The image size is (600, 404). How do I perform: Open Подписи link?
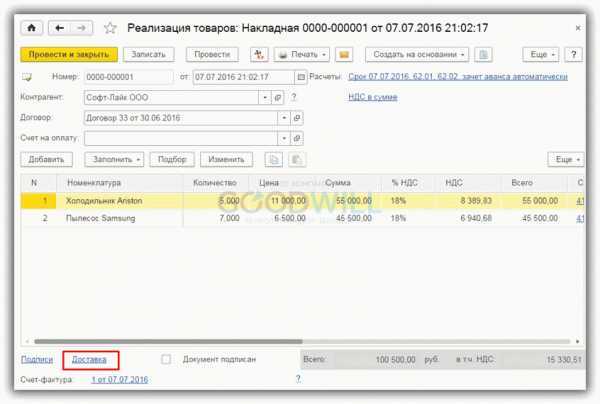(37, 359)
